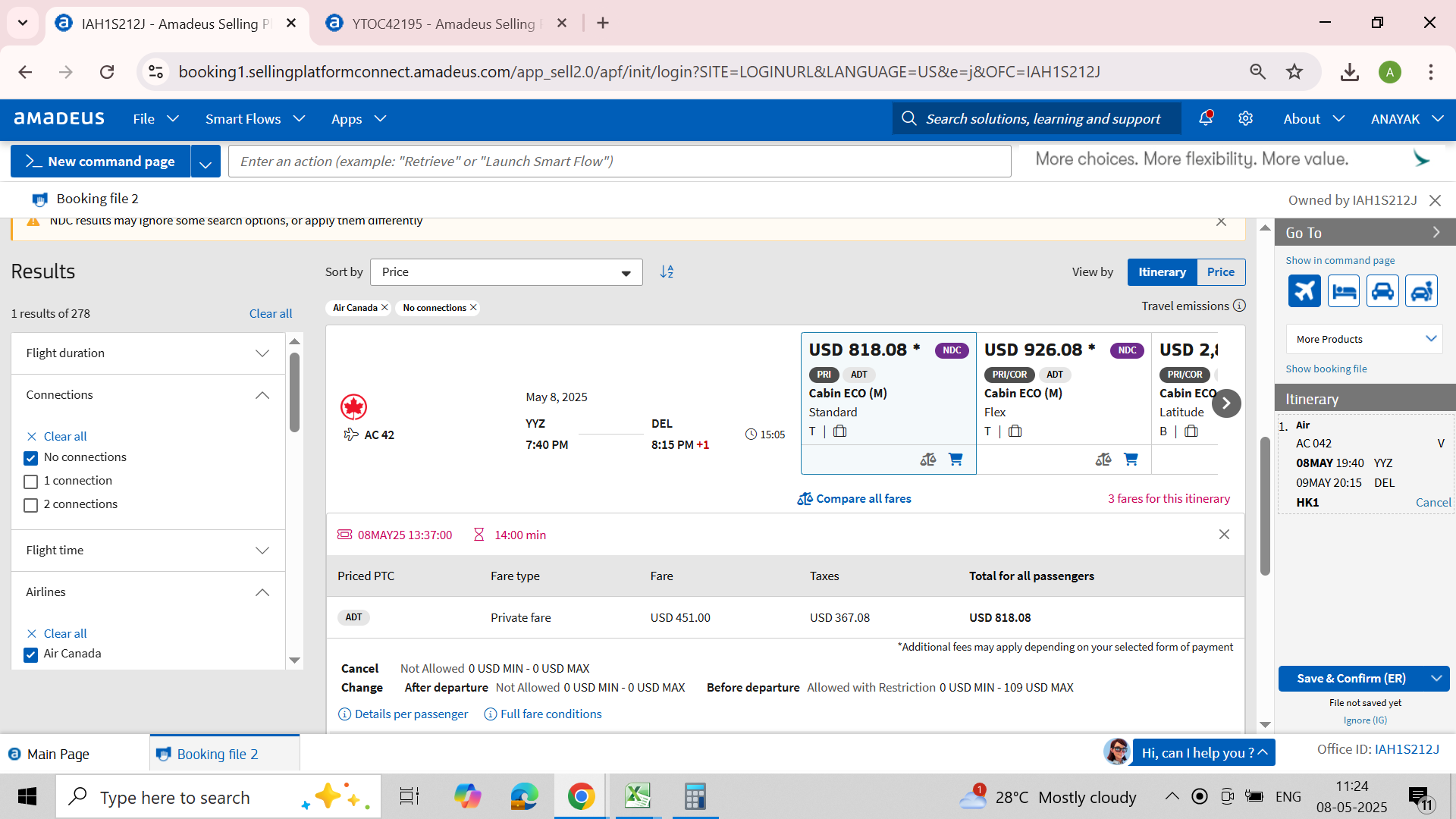This screenshot has height=819, width=1456.
Task: Add USD 818.08 fare to cart
Action: (x=955, y=460)
